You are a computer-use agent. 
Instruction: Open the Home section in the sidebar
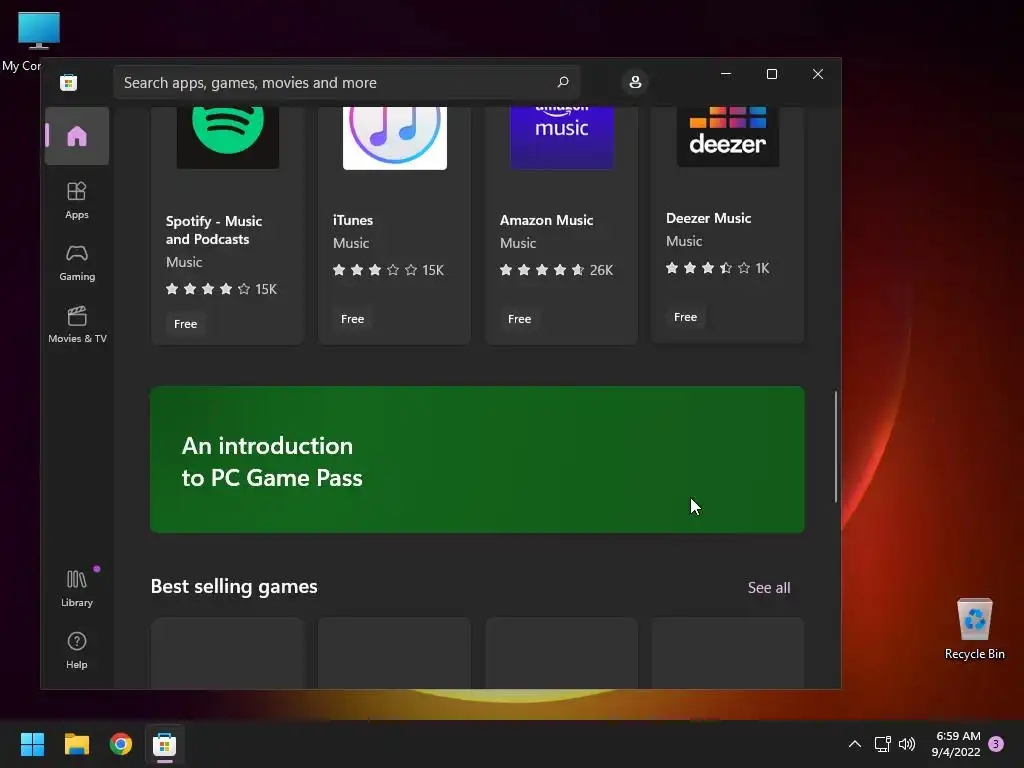click(77, 136)
